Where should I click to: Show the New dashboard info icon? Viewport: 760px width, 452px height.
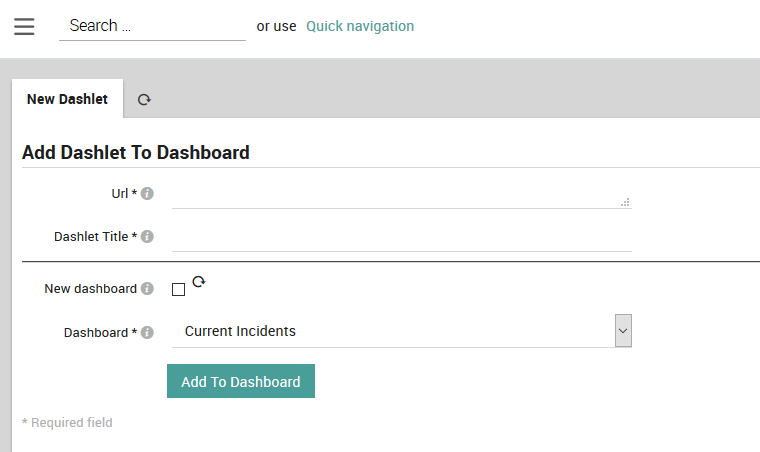[147, 289]
